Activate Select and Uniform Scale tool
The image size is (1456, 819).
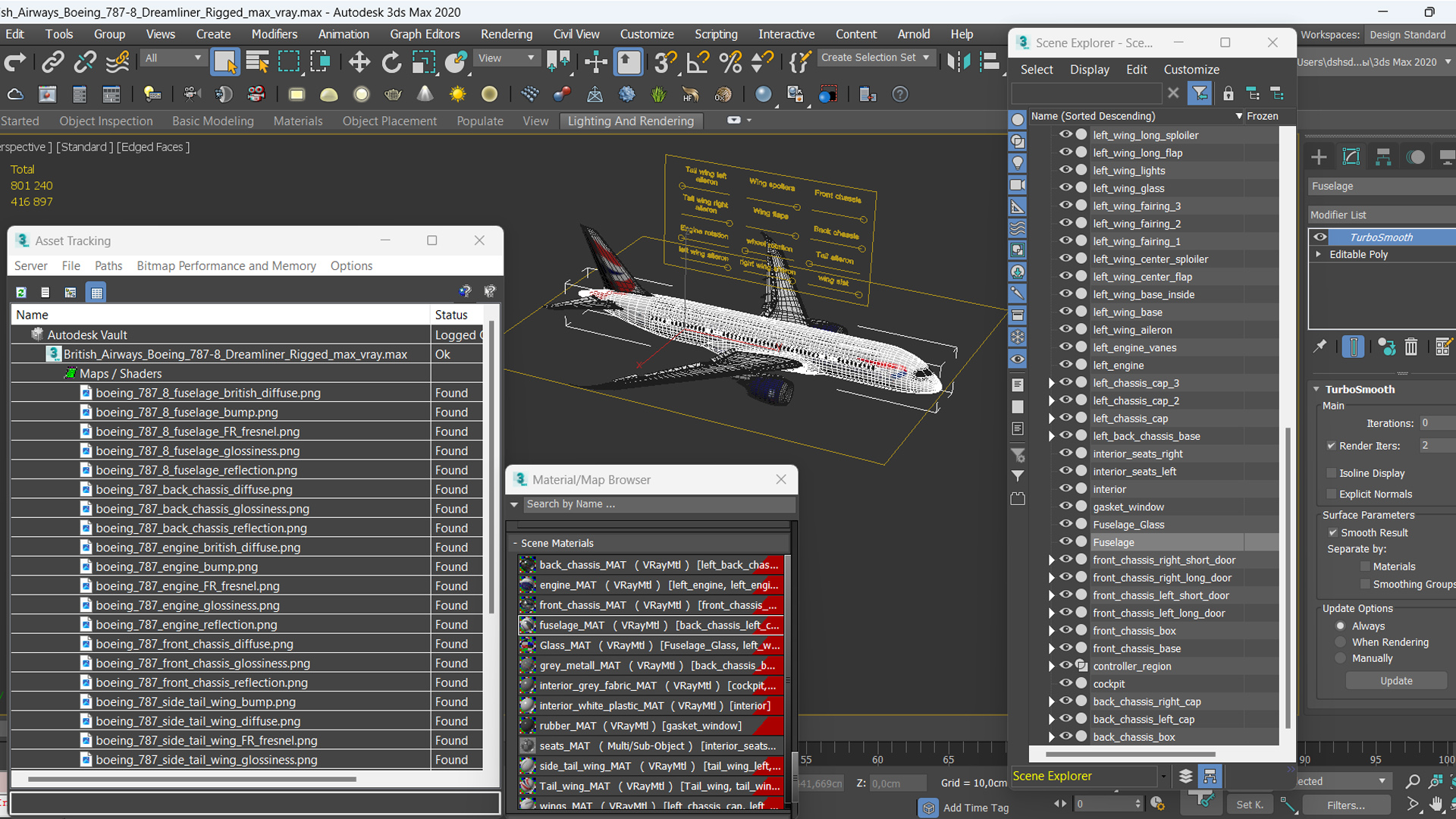(423, 62)
